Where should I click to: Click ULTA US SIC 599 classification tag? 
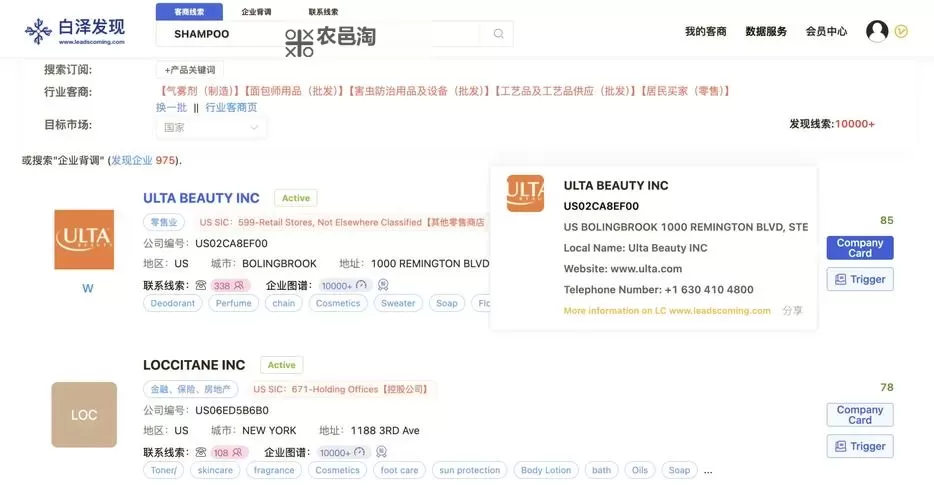(x=342, y=222)
